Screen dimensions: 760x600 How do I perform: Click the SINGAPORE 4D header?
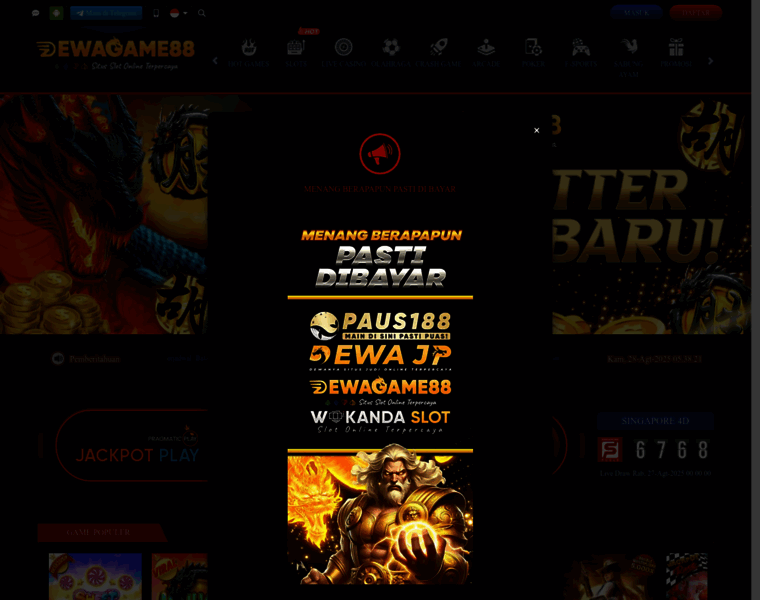(655, 421)
